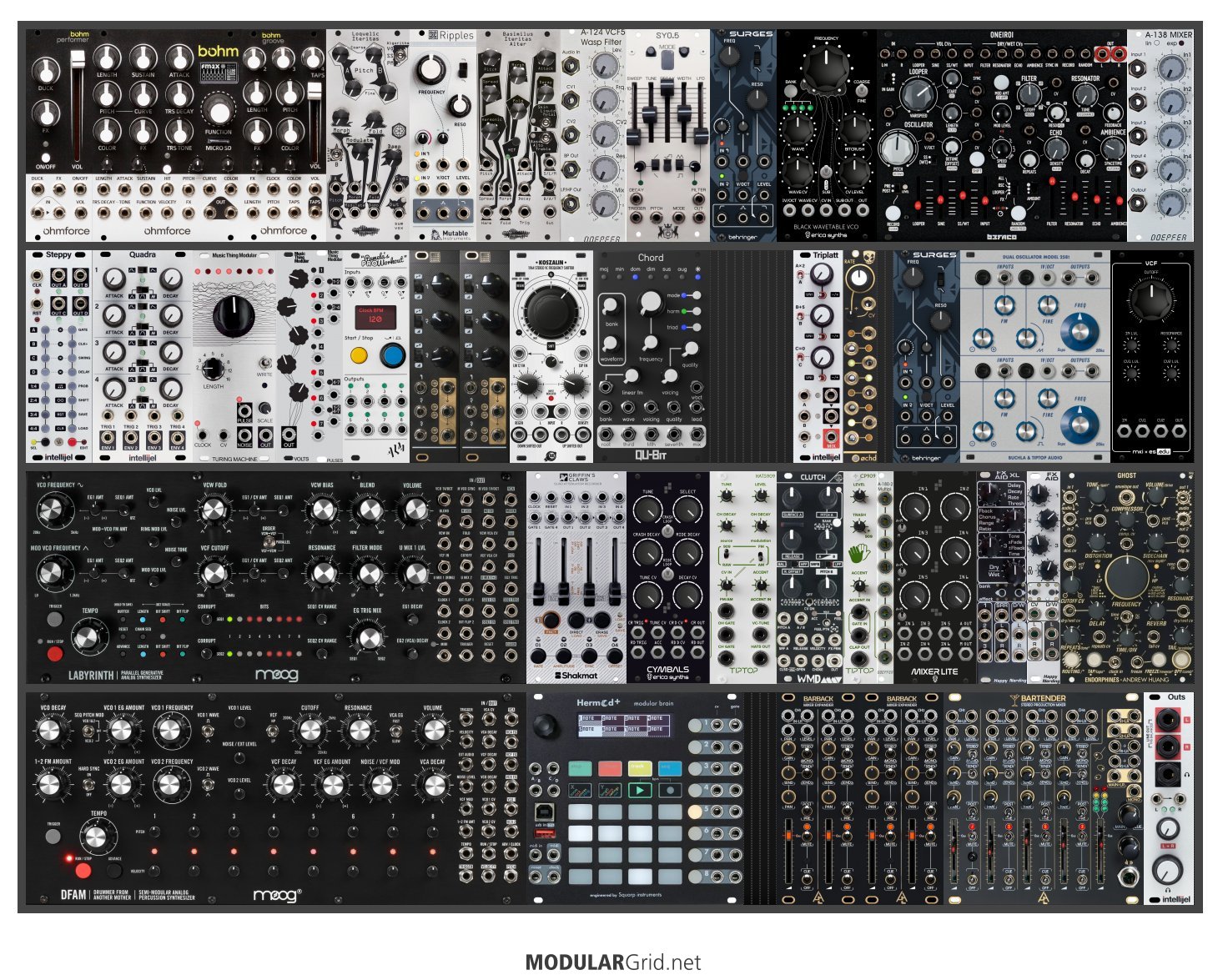Image resolution: width=1228 pixels, height=980 pixels.
Task: Click the green play button on Hermod+
Action: coord(639,790)
